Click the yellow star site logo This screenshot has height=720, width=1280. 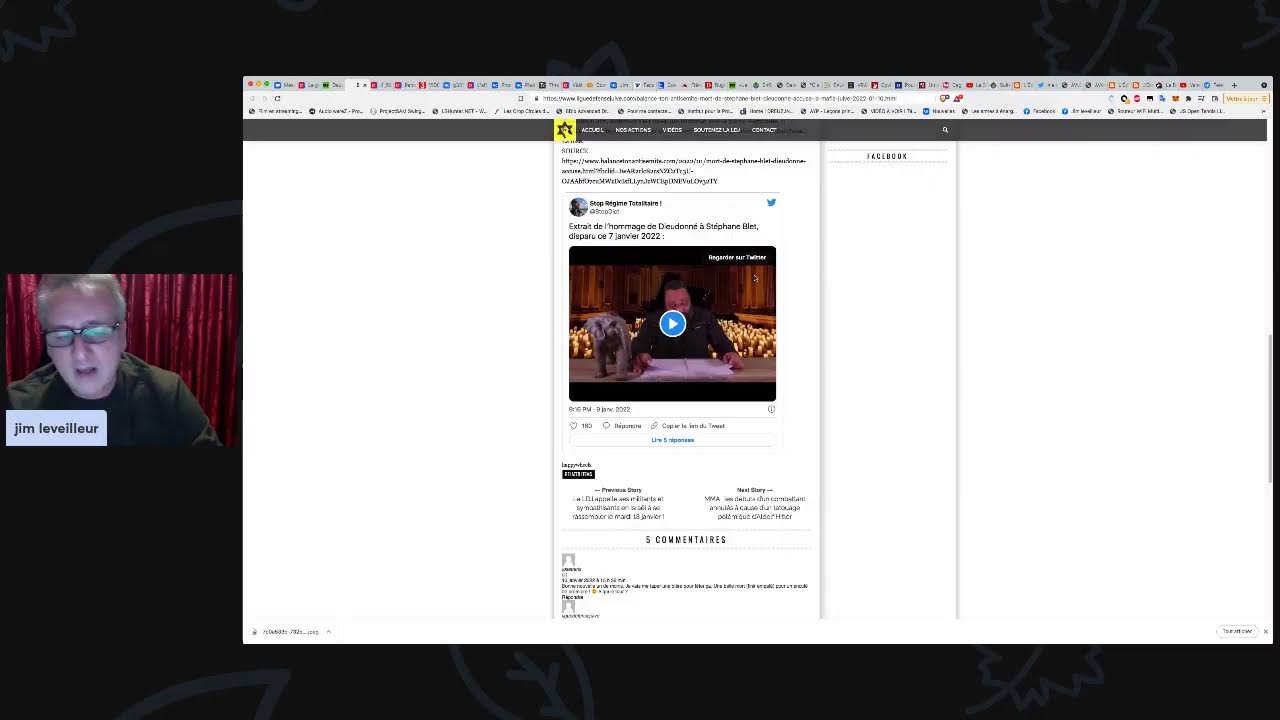pyautogui.click(x=565, y=130)
